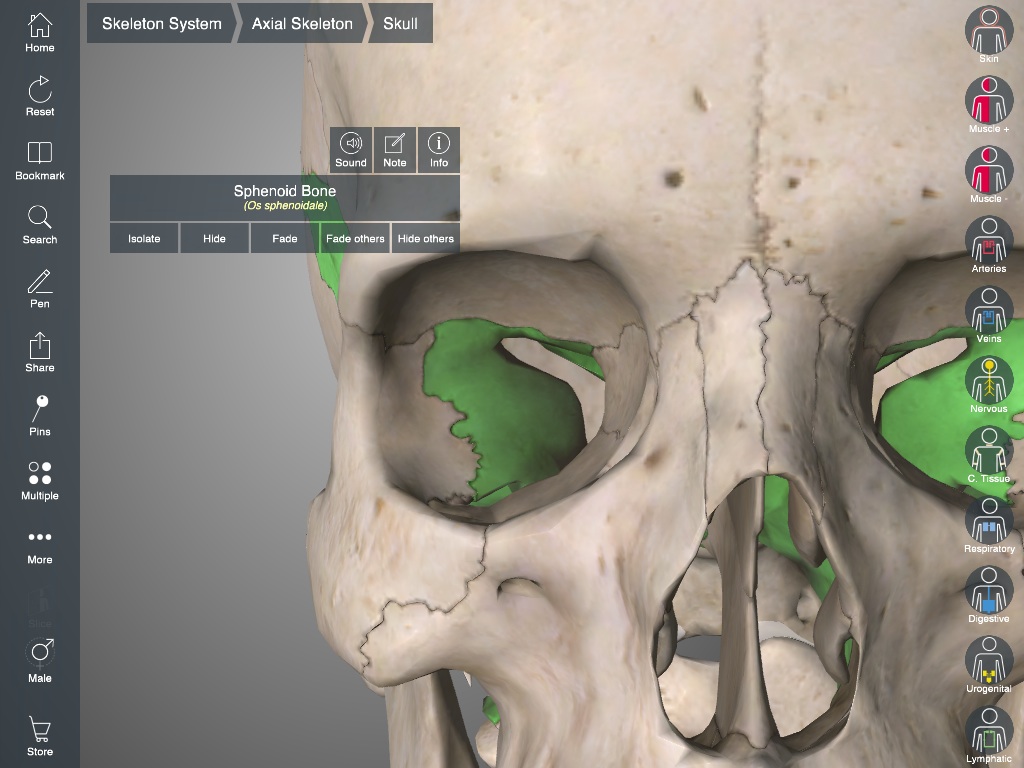Navigate to Skeleton System breadcrumb
Image resolution: width=1024 pixels, height=768 pixels.
point(161,23)
